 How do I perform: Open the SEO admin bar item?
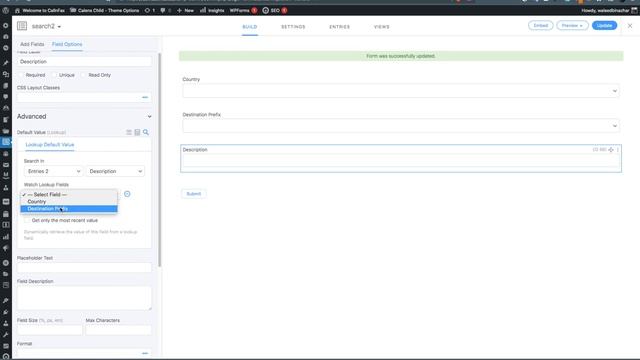pos(275,10)
